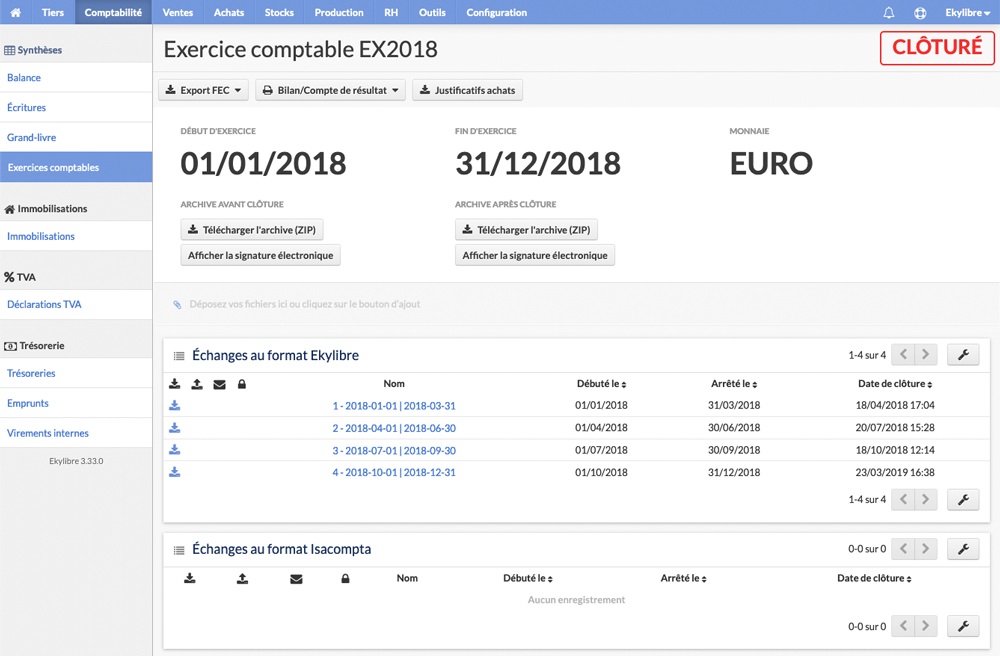Viewport: 1000px width, 656px height.
Task: Open the help lifebuoy icon
Action: [x=920, y=13]
